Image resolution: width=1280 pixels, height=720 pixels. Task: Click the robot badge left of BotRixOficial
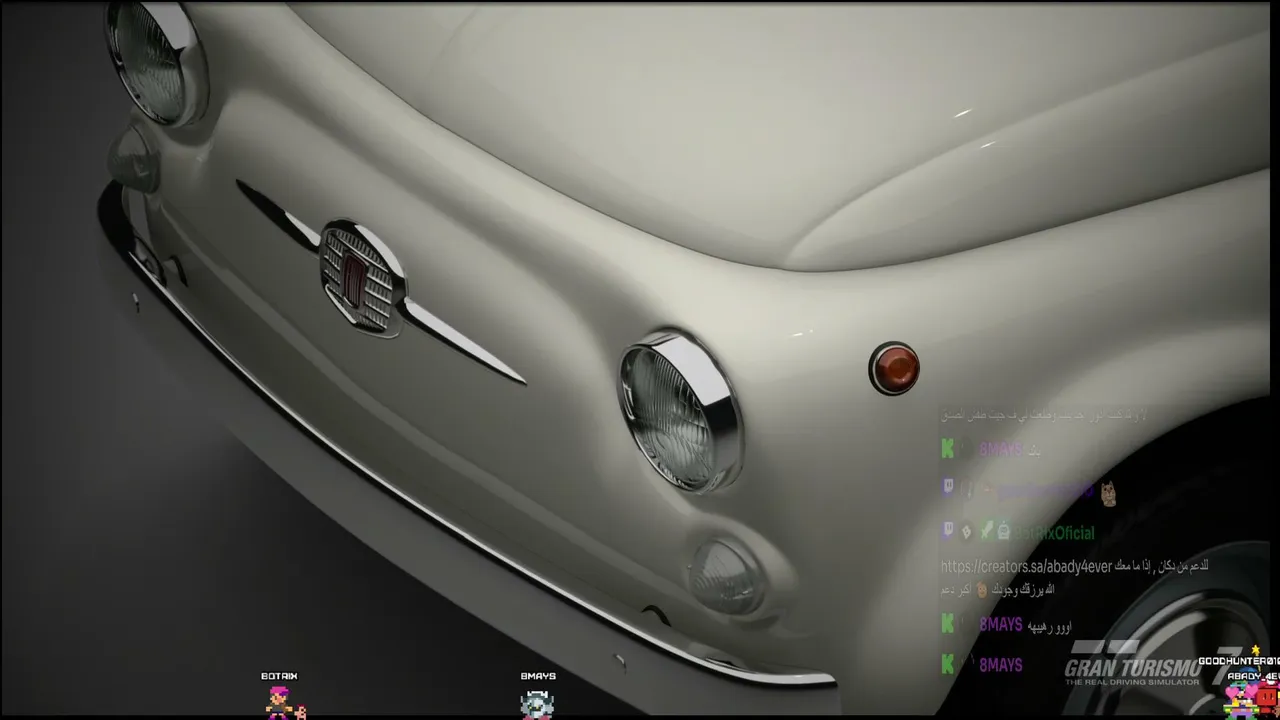[1003, 533]
